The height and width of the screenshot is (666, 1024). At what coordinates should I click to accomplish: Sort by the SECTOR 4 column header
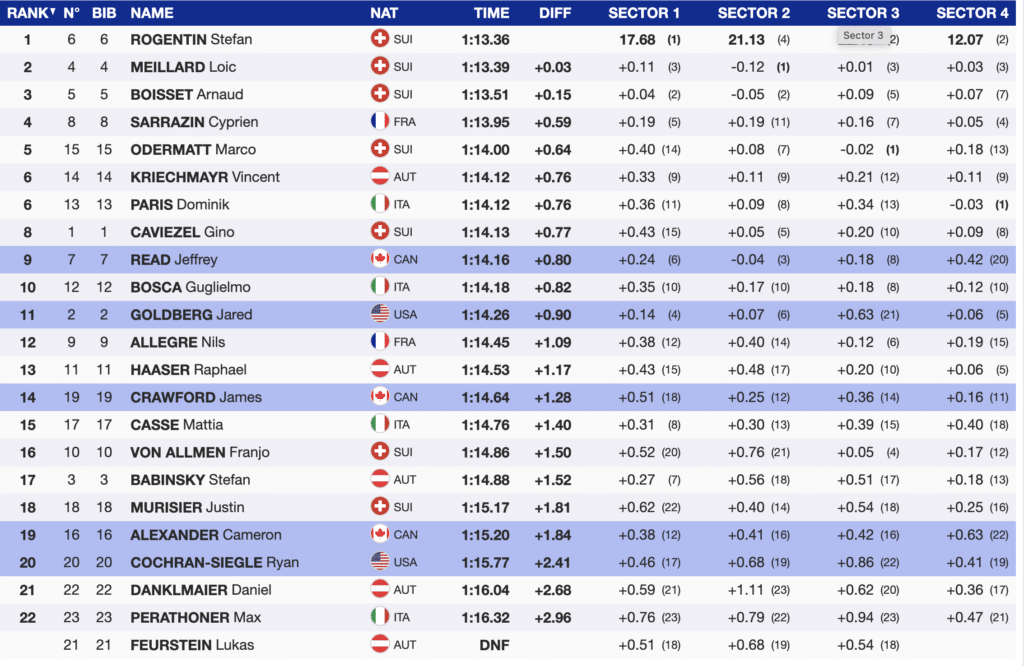pos(972,13)
